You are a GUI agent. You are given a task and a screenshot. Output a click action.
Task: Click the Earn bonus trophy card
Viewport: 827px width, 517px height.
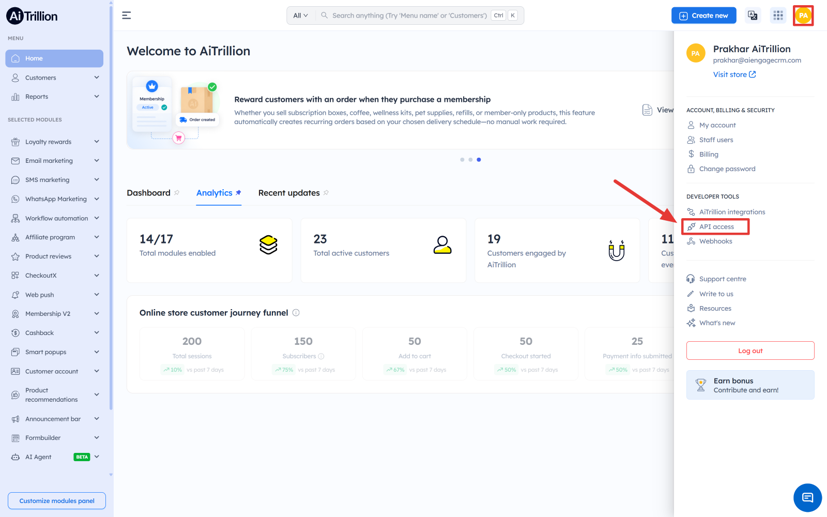pyautogui.click(x=750, y=385)
